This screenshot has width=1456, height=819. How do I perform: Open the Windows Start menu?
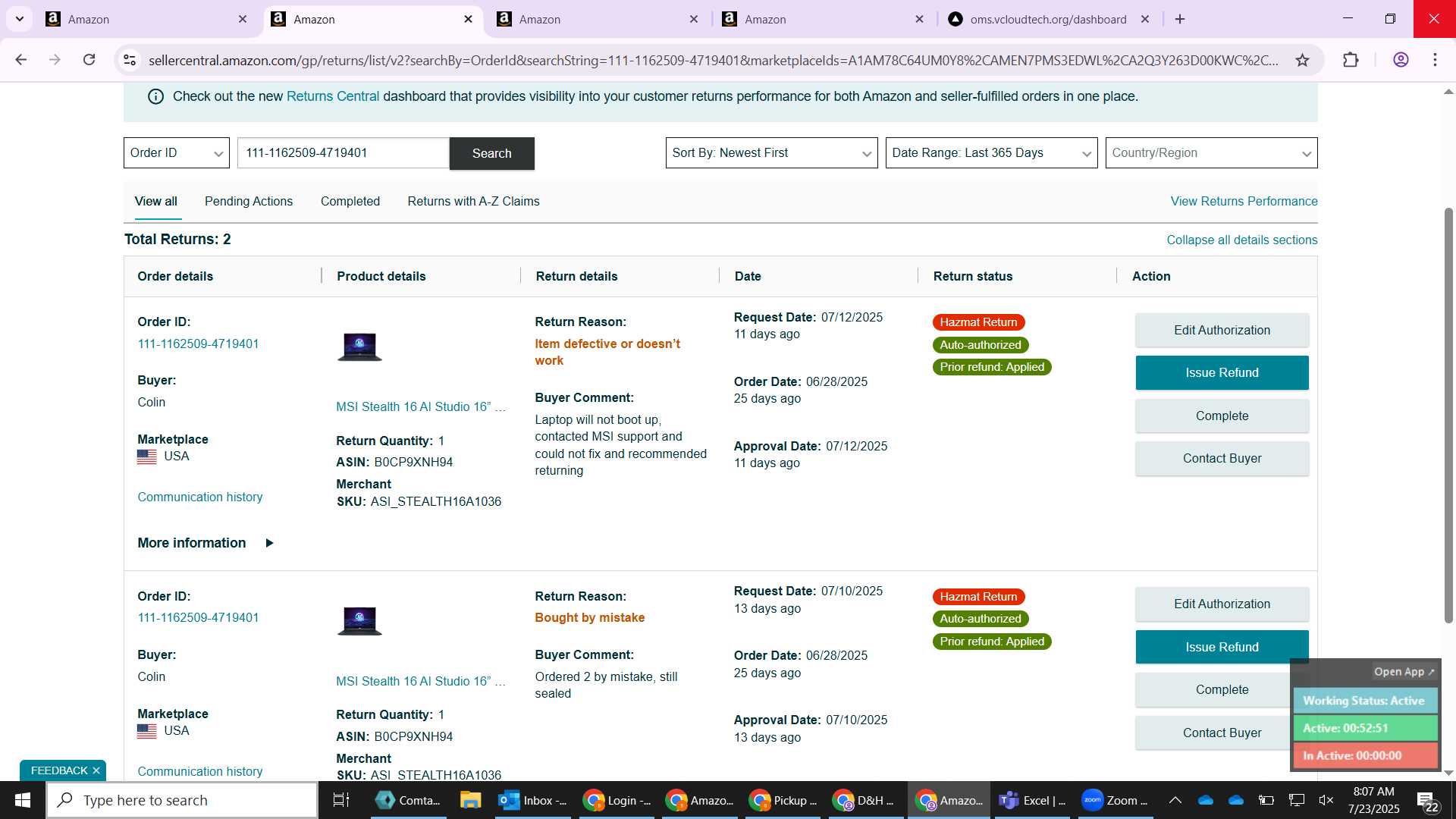point(23,800)
